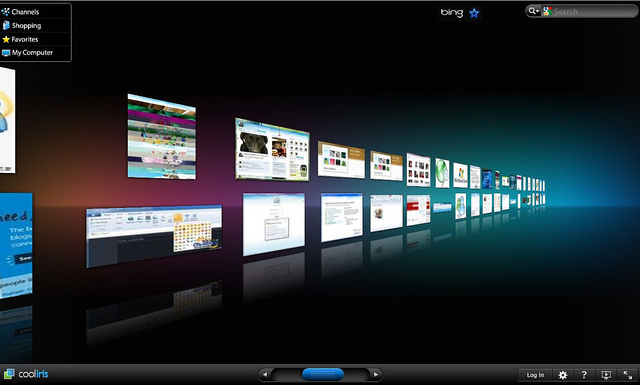Image resolution: width=640 pixels, height=385 pixels.
Task: Click the blue favorite star beside bing
Action: point(474,13)
